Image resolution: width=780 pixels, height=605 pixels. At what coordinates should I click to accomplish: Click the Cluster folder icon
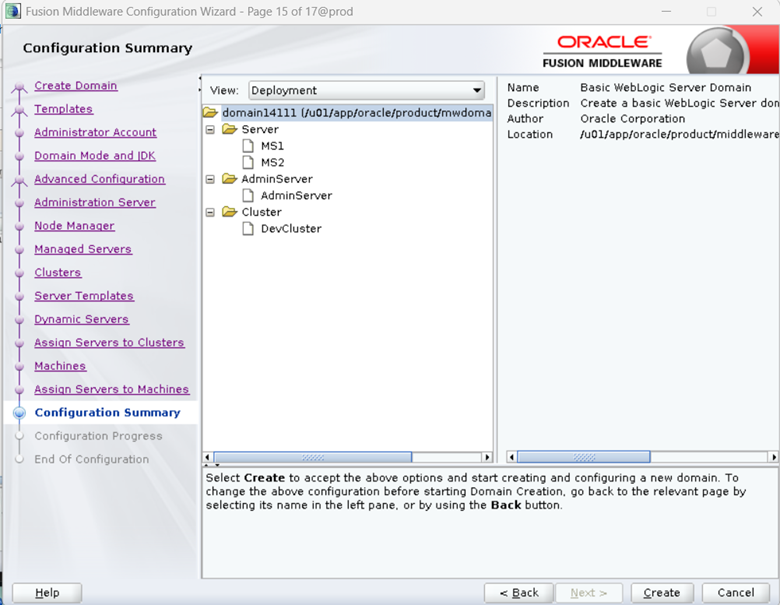pos(229,212)
